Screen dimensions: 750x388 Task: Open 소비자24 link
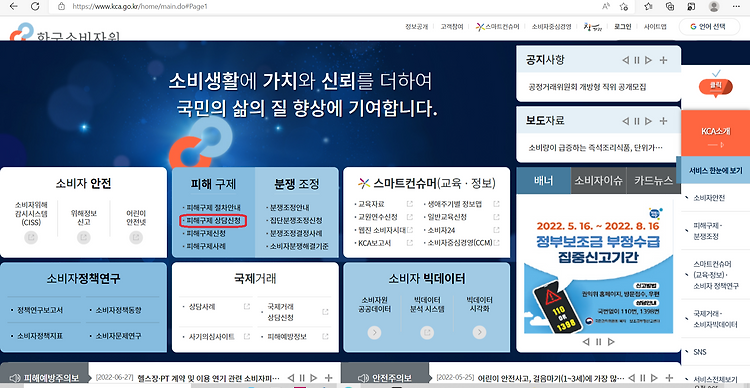point(441,230)
